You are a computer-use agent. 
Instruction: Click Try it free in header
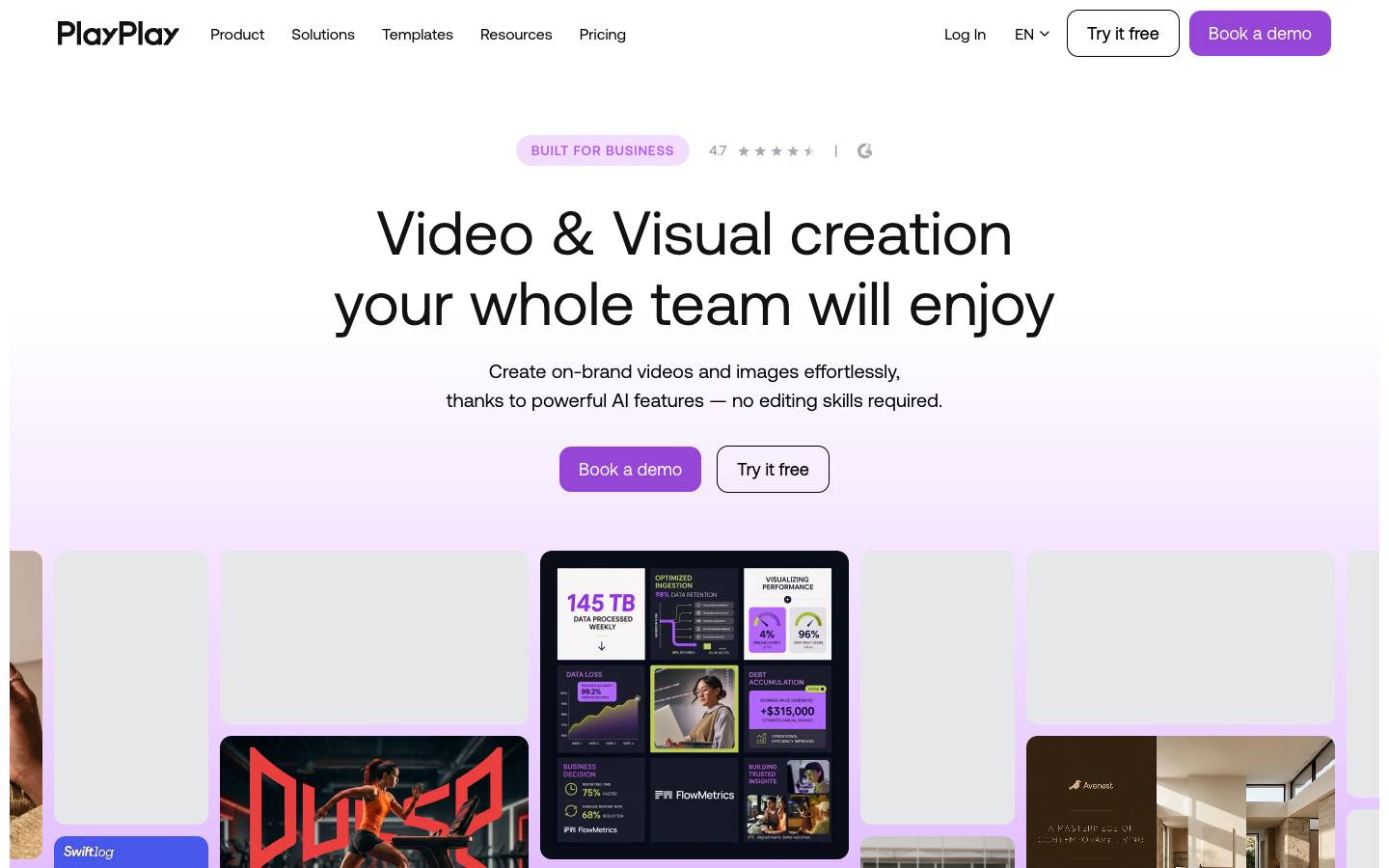coord(1123,34)
